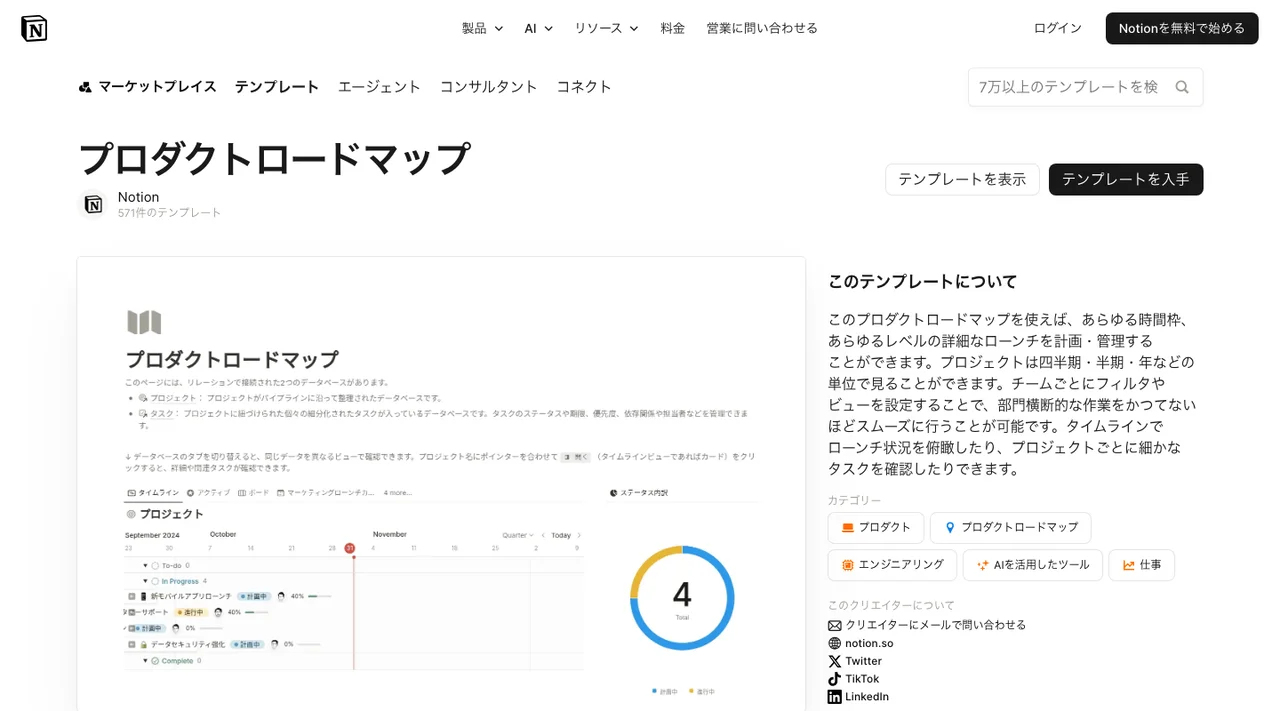Click the orange エンジニアリング chip icon

pyautogui.click(x=847, y=565)
